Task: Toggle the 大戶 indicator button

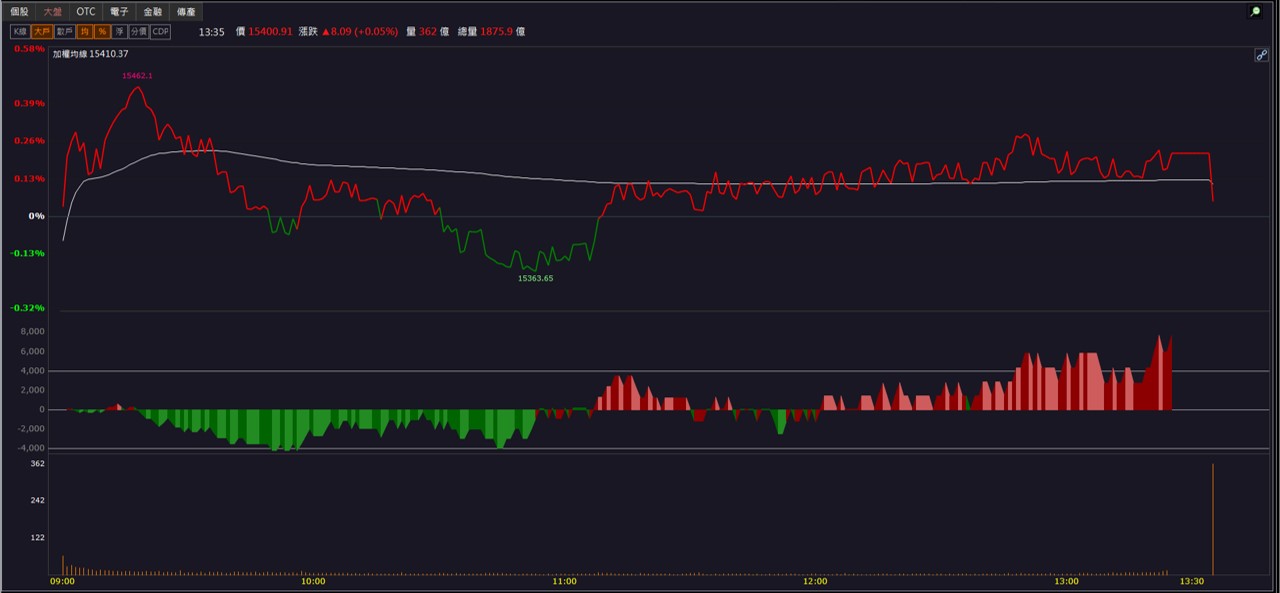Action: point(41,32)
